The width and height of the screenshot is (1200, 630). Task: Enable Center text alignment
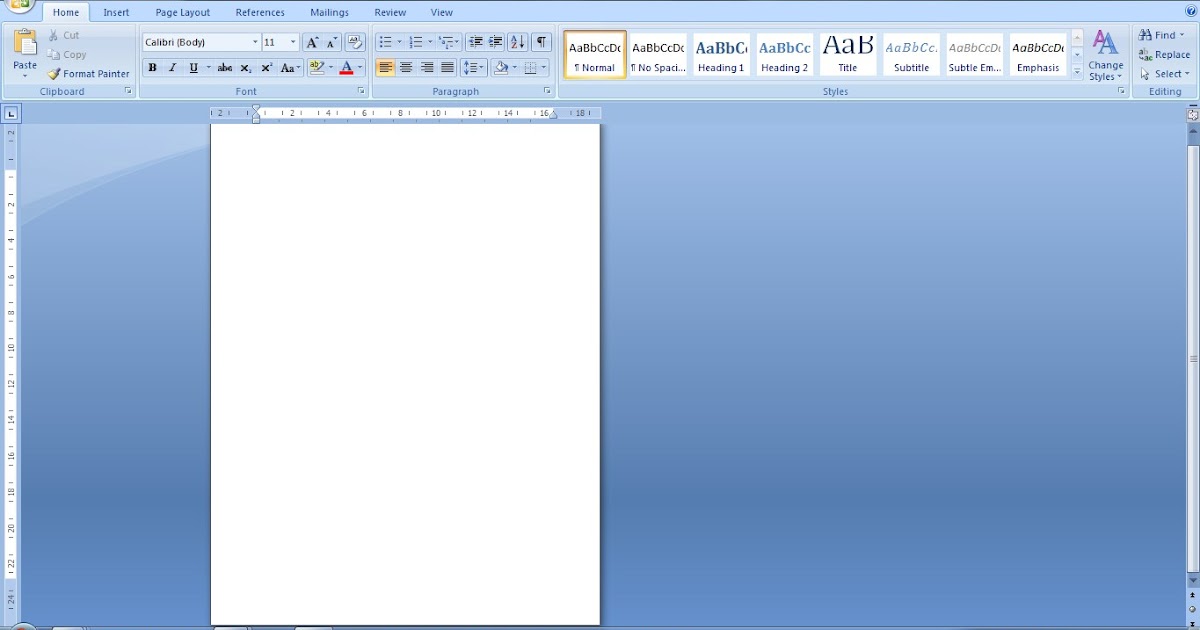406,68
